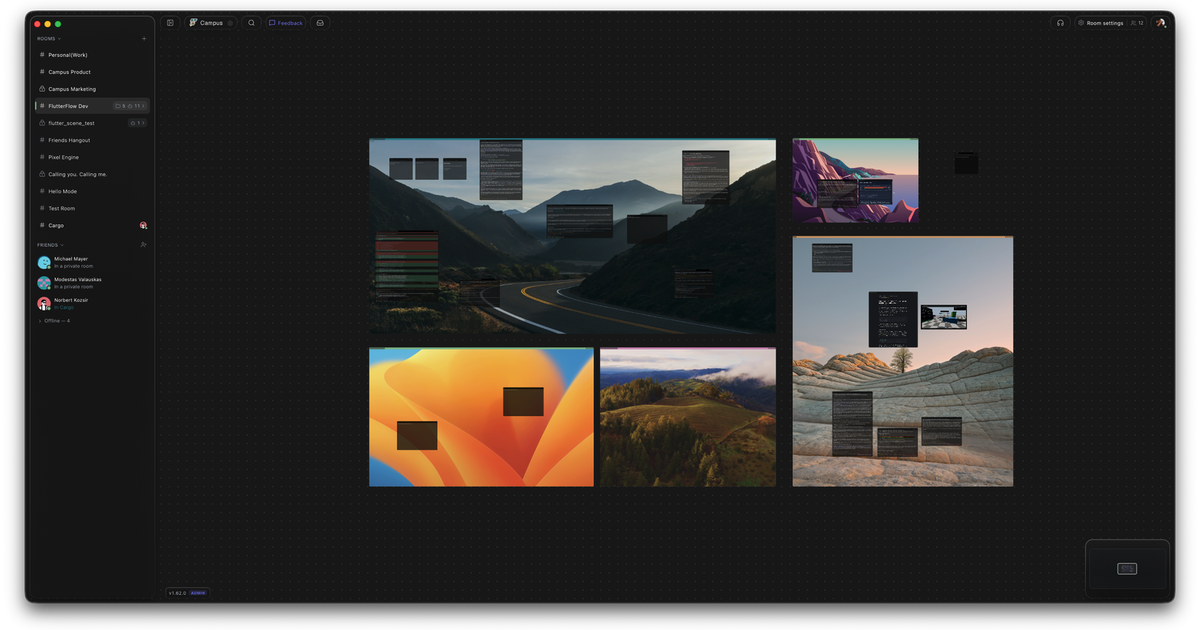Click the "In Cargo" status link
1200x630 pixels.
[64, 307]
